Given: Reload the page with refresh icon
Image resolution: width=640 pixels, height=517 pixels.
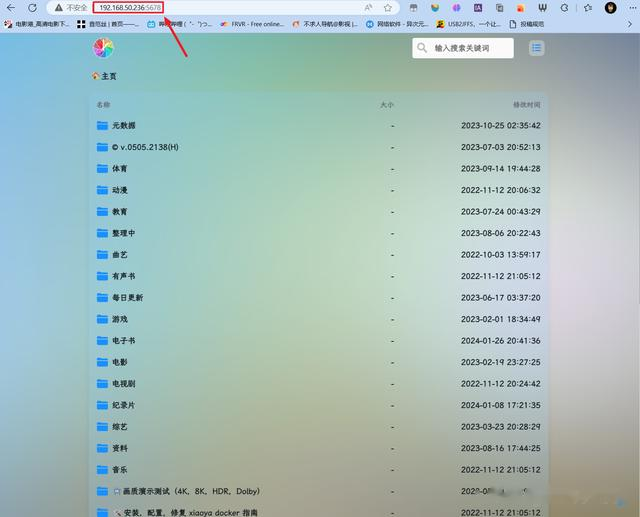Looking at the screenshot, I should pyautogui.click(x=32, y=8).
